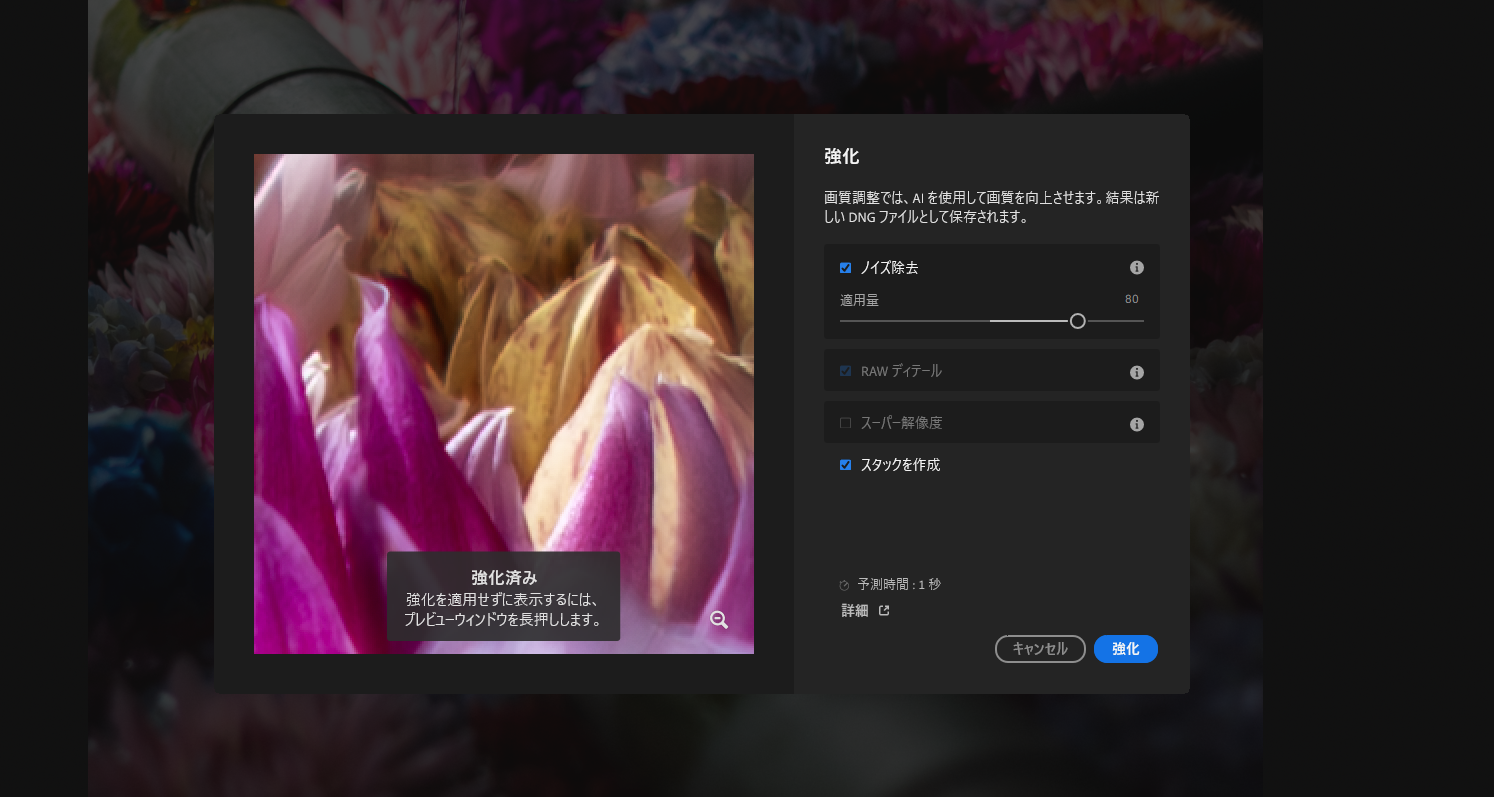The image size is (1494, 797).
Task: Uncheck the スタックを作成 checkbox
Action: [x=845, y=465]
